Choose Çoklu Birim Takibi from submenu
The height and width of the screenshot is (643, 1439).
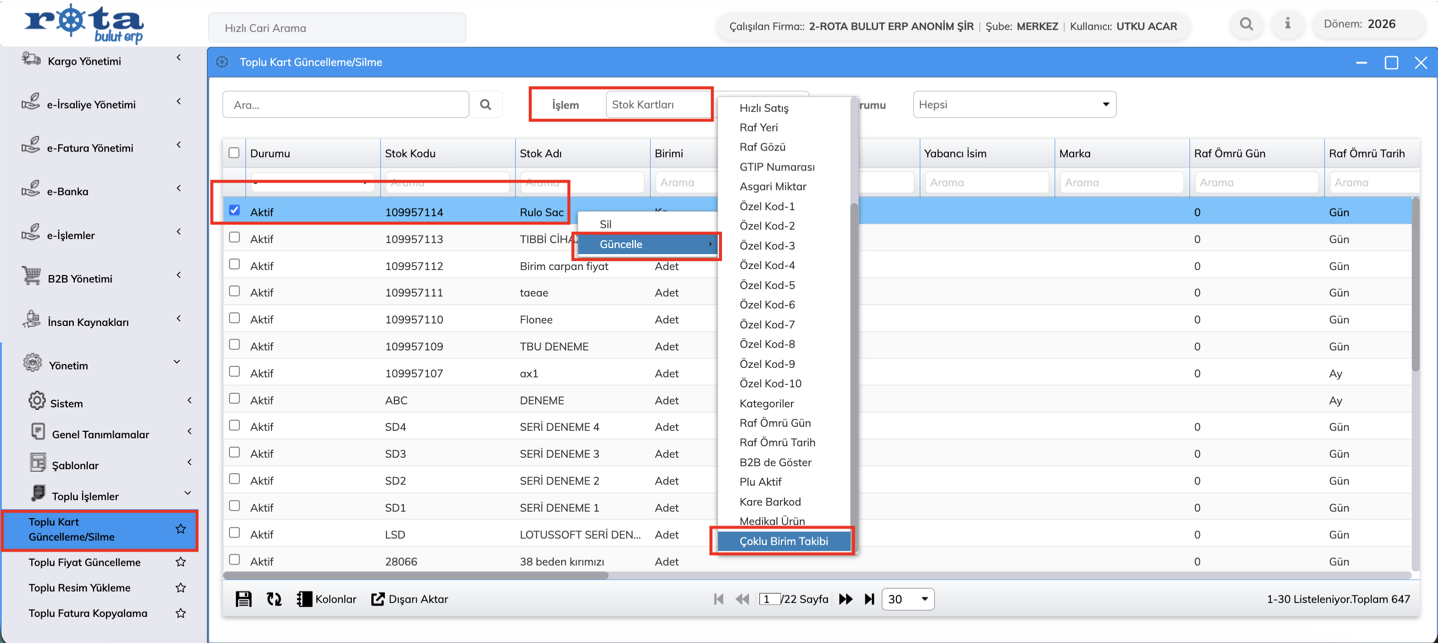click(783, 541)
